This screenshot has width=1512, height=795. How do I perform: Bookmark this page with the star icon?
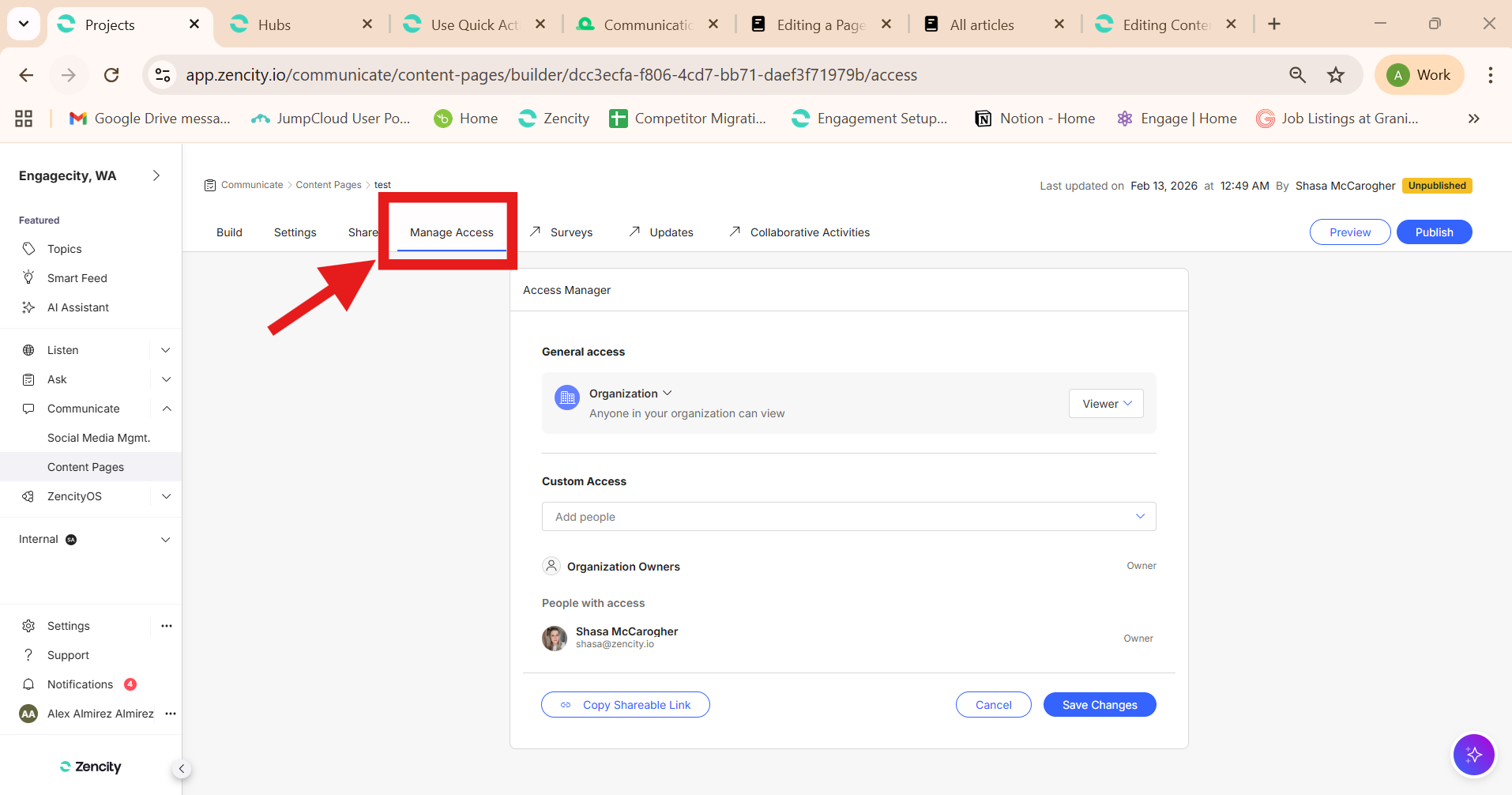coord(1335,75)
